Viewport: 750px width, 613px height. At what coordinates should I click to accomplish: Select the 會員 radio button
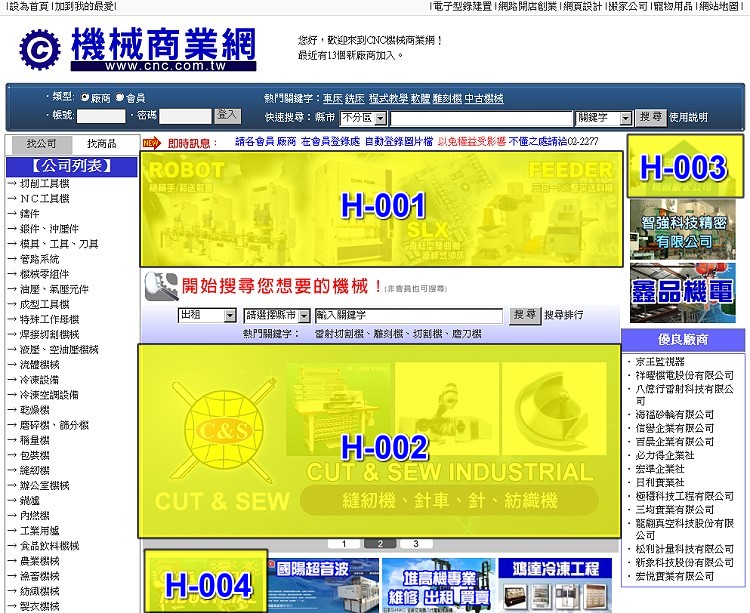tap(120, 98)
